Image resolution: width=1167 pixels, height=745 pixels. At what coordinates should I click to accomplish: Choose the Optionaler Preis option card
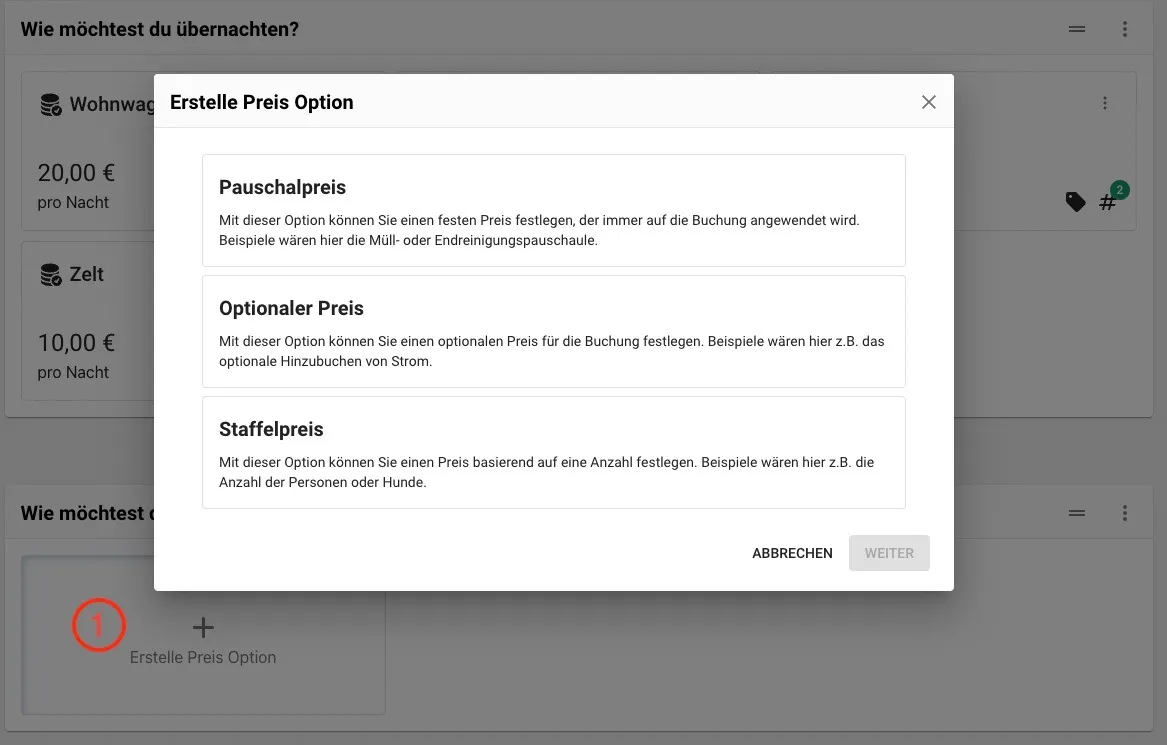pos(554,331)
